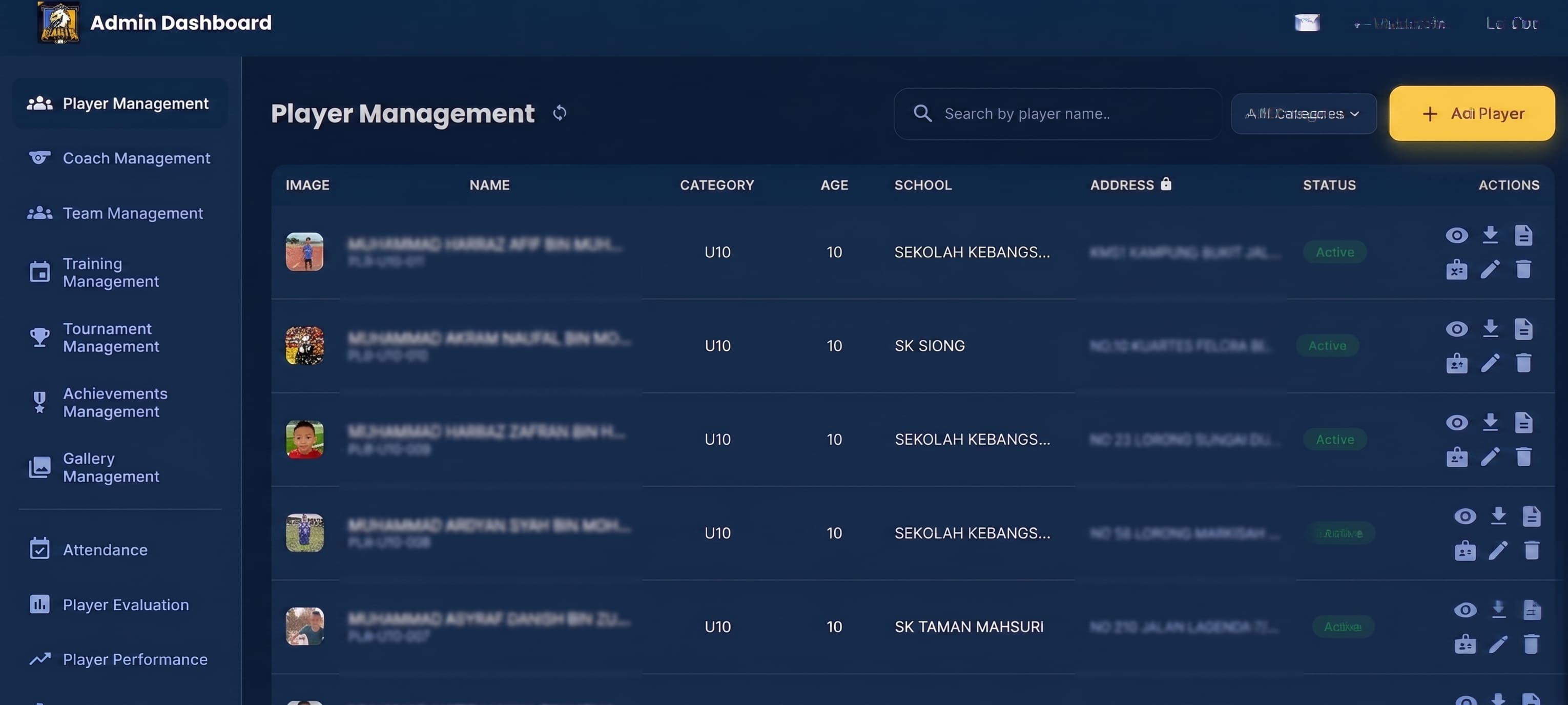Click the SK SIONG school cell
Image resolution: width=1568 pixels, height=705 pixels.
tap(930, 346)
